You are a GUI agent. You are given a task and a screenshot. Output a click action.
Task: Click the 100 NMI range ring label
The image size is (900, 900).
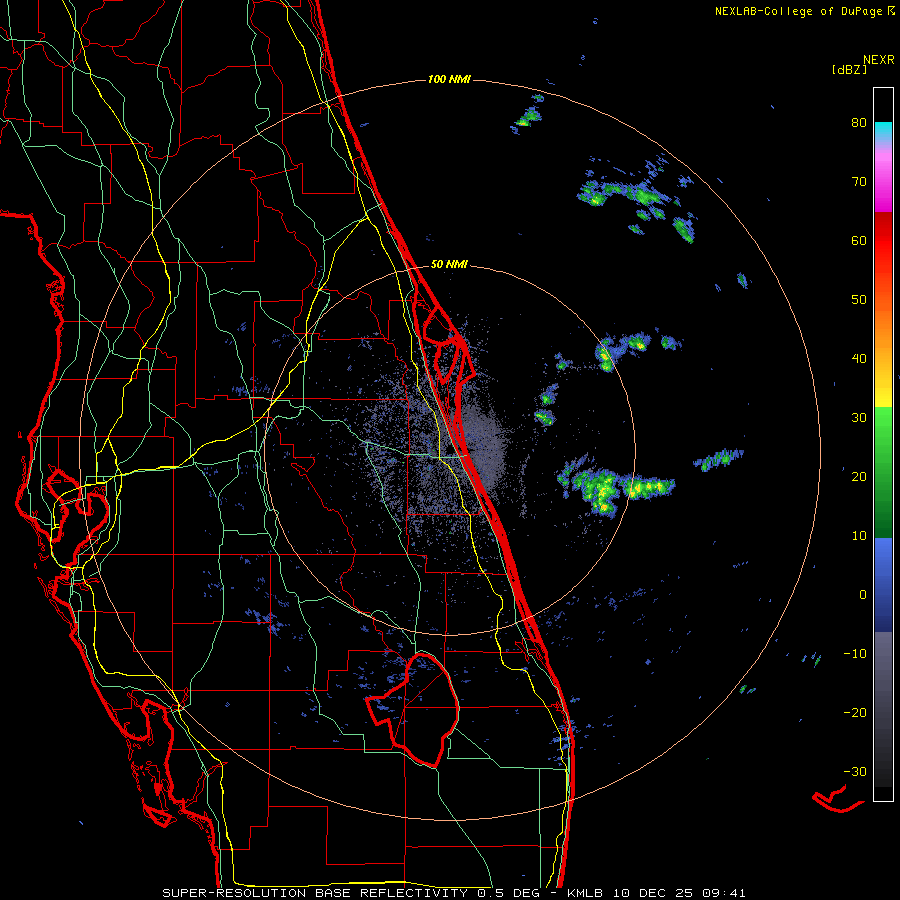[x=449, y=79]
